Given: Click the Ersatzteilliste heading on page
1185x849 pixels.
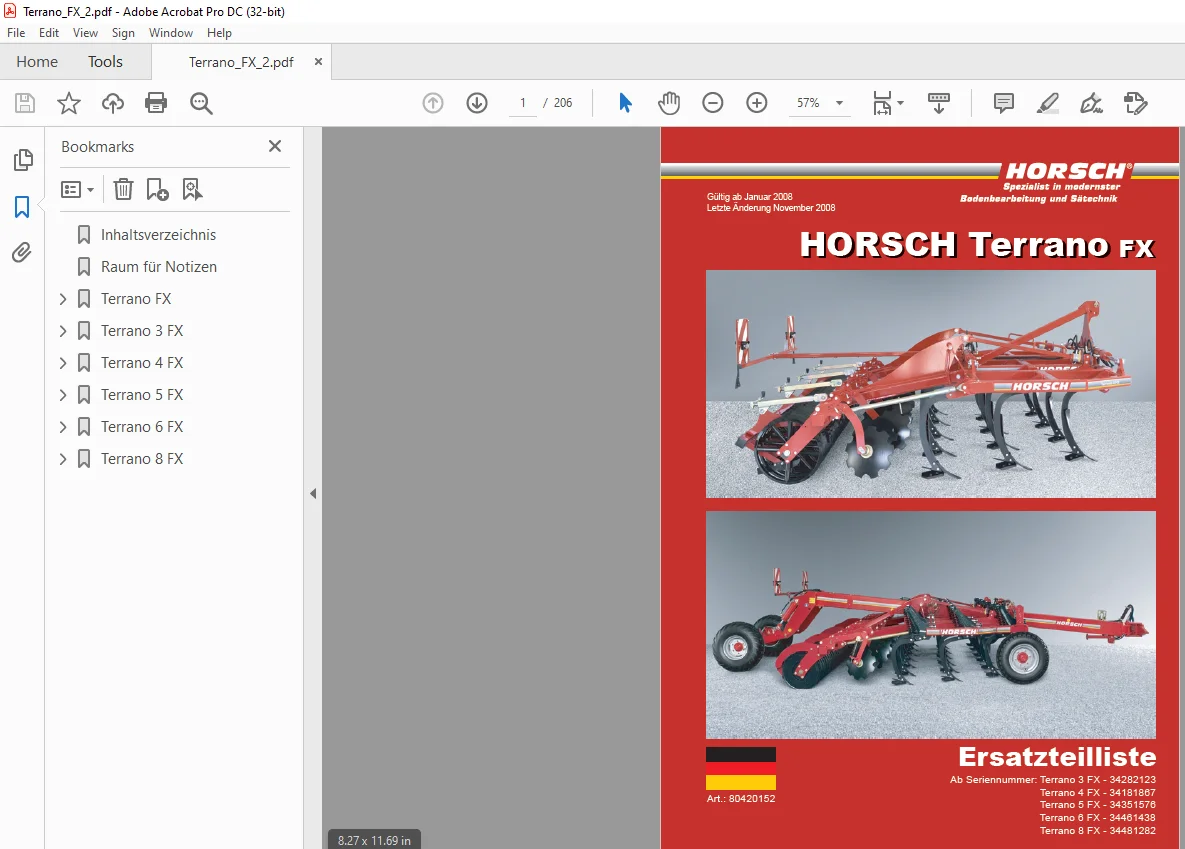Looking at the screenshot, I should [x=1057, y=757].
